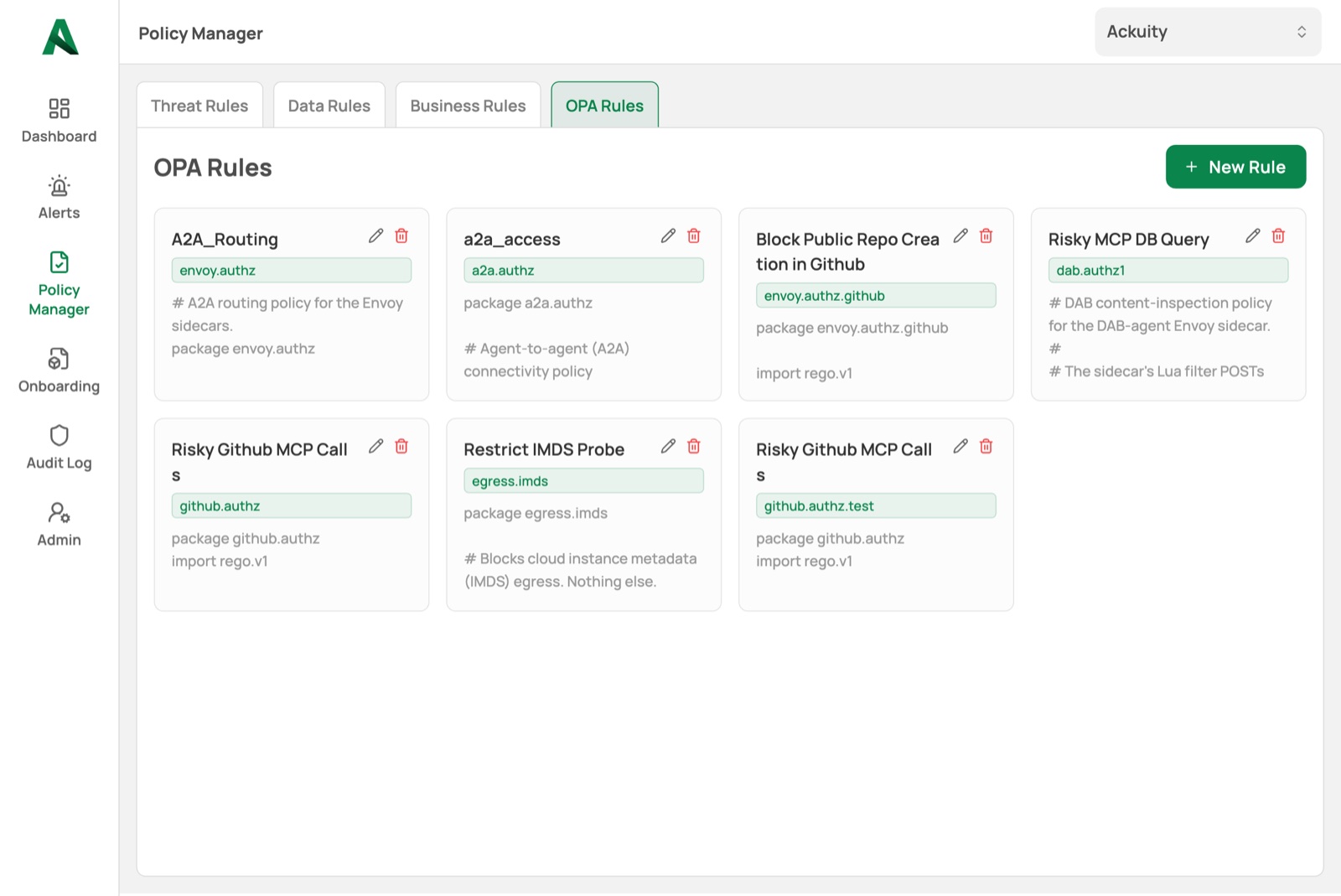Open the Business Rules tab

468,106
